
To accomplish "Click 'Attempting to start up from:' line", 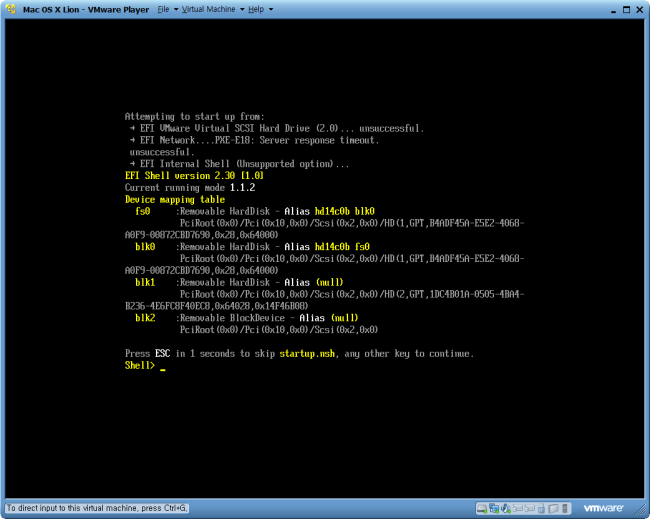I will coord(194,116).
